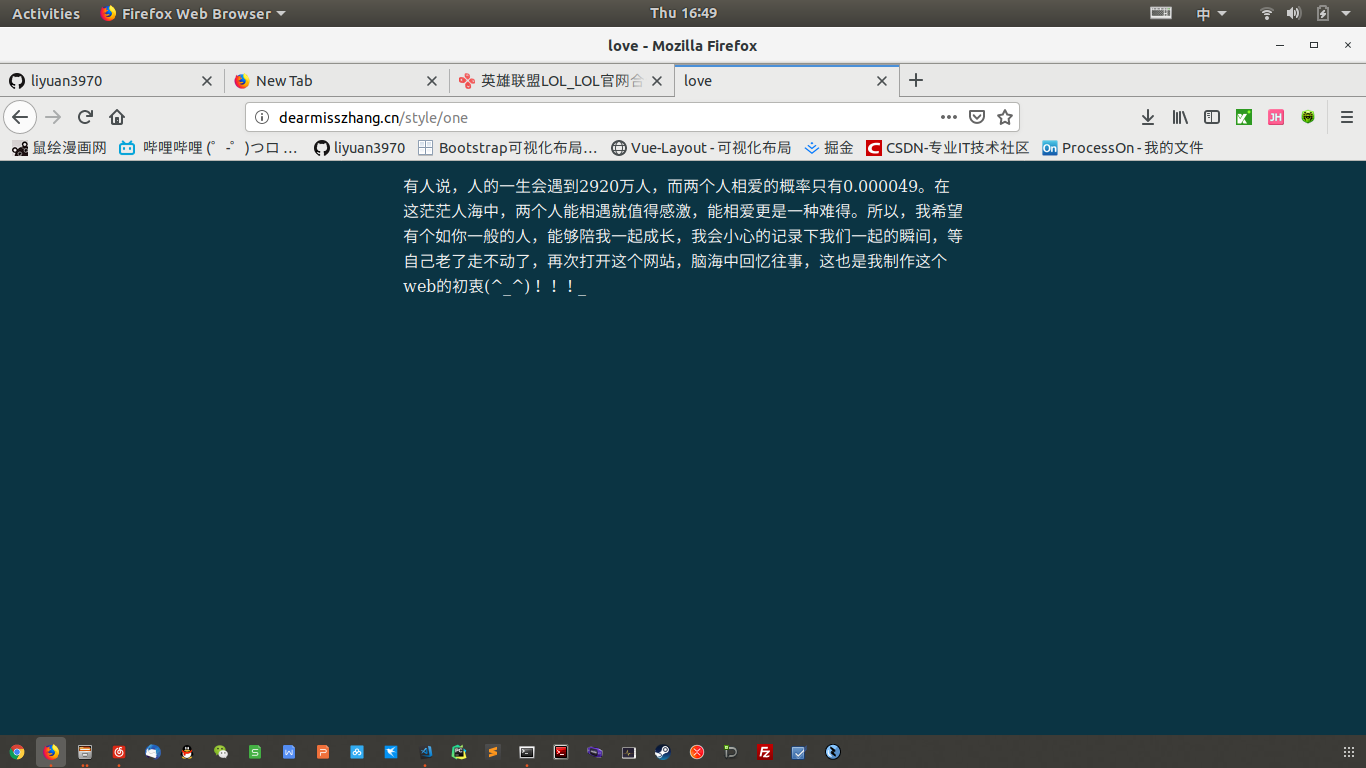
Task: Open the green monkey extension
Action: tap(1308, 117)
